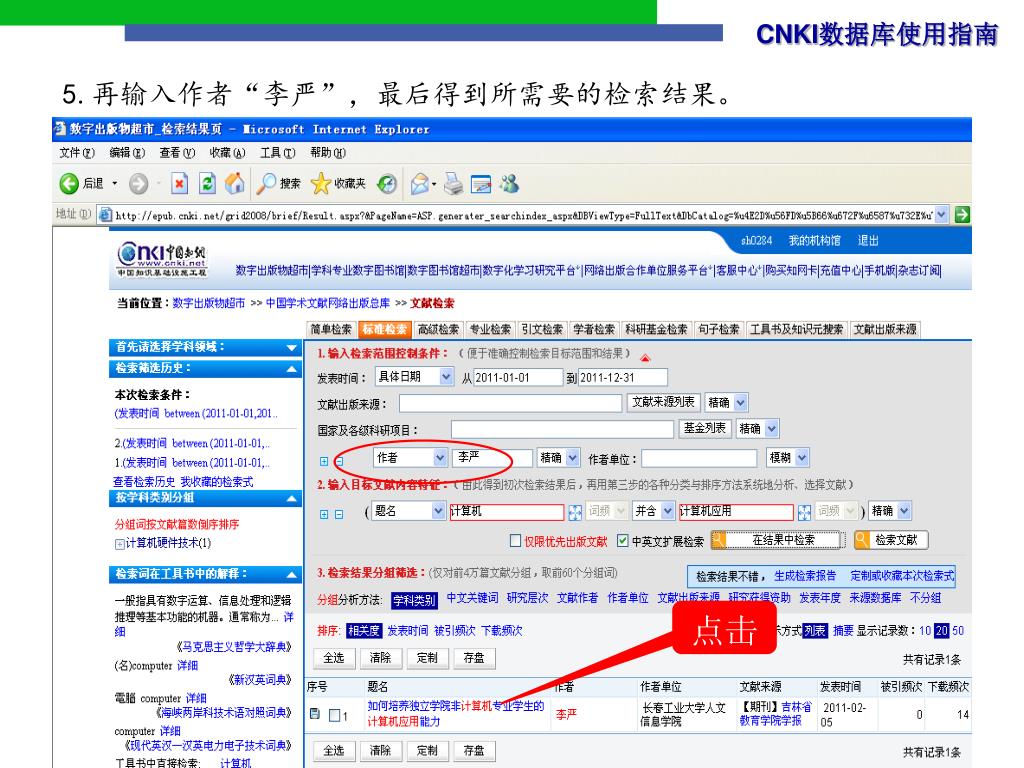
Task: Click the Print icon in toolbar
Action: (x=453, y=184)
